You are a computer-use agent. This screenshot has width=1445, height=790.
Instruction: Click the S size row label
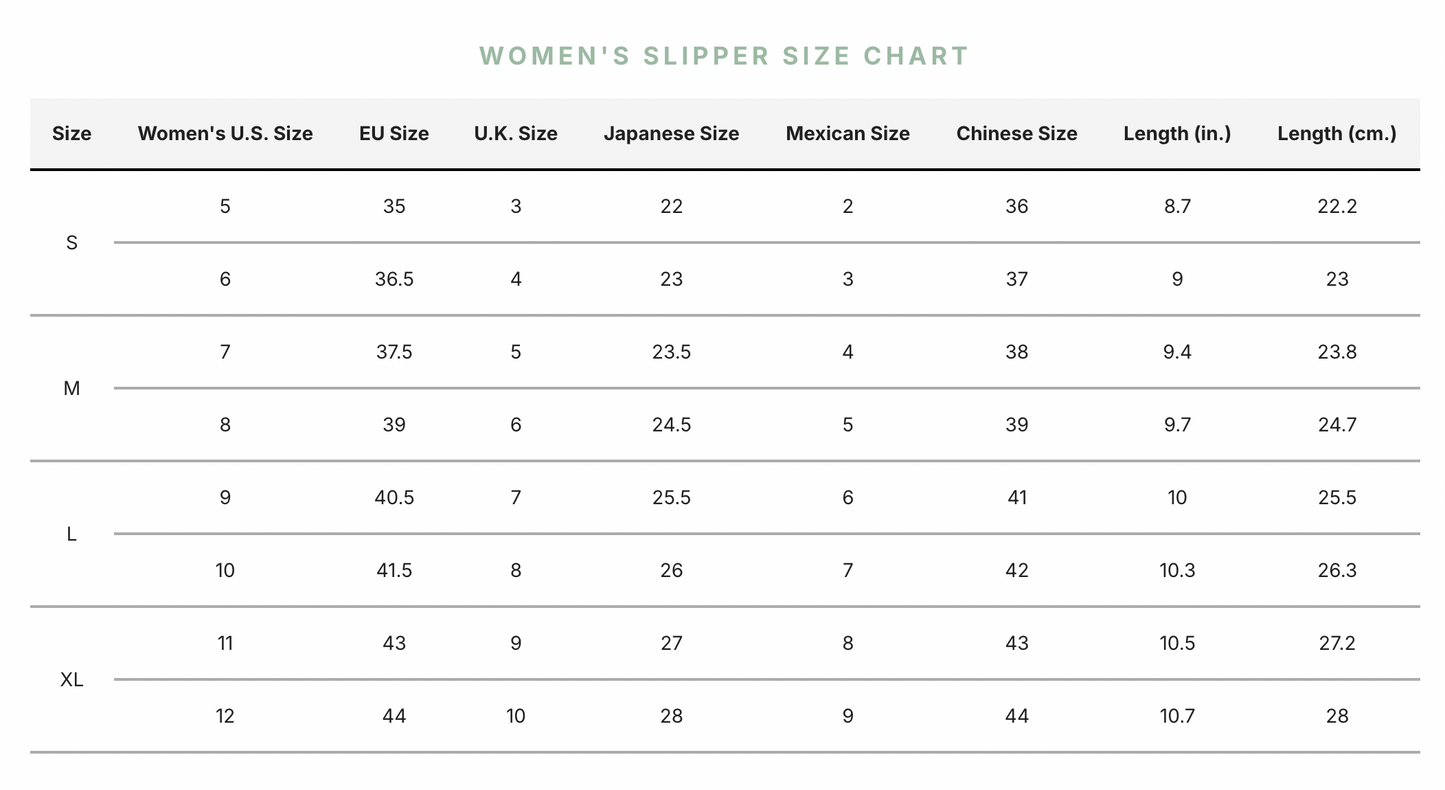click(x=72, y=243)
